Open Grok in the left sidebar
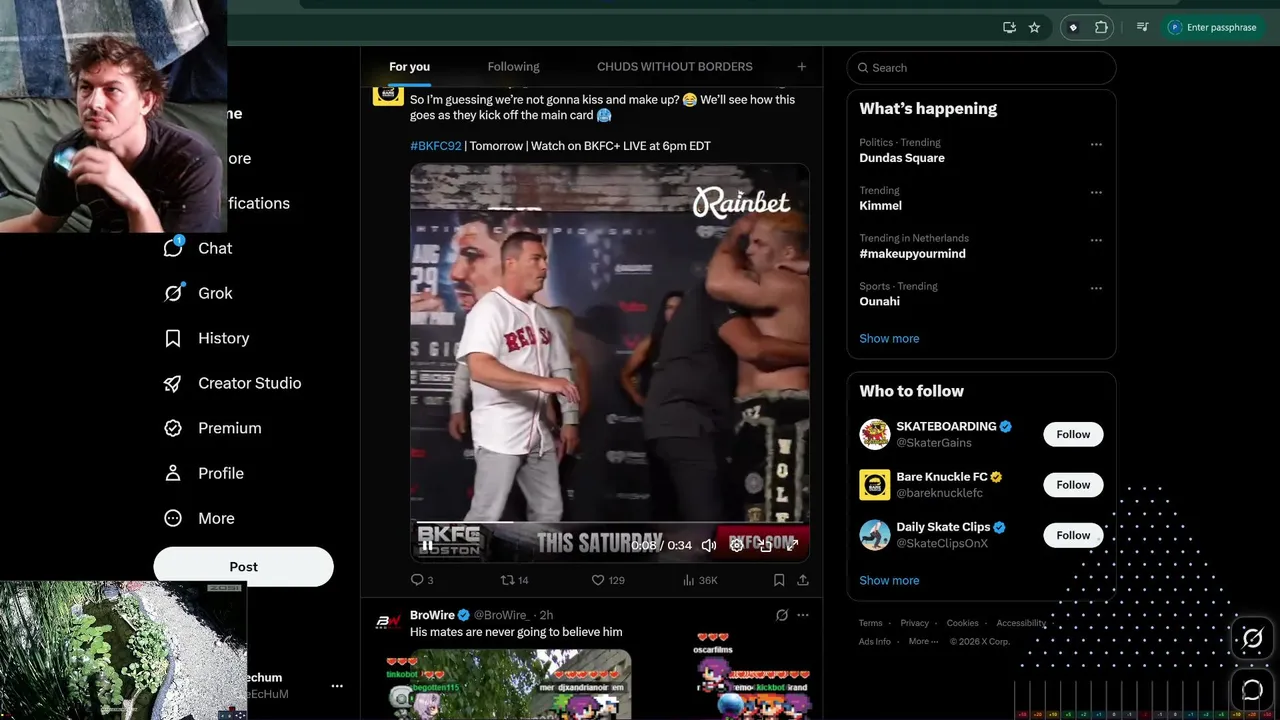This screenshot has height=720, width=1280. coord(198,293)
